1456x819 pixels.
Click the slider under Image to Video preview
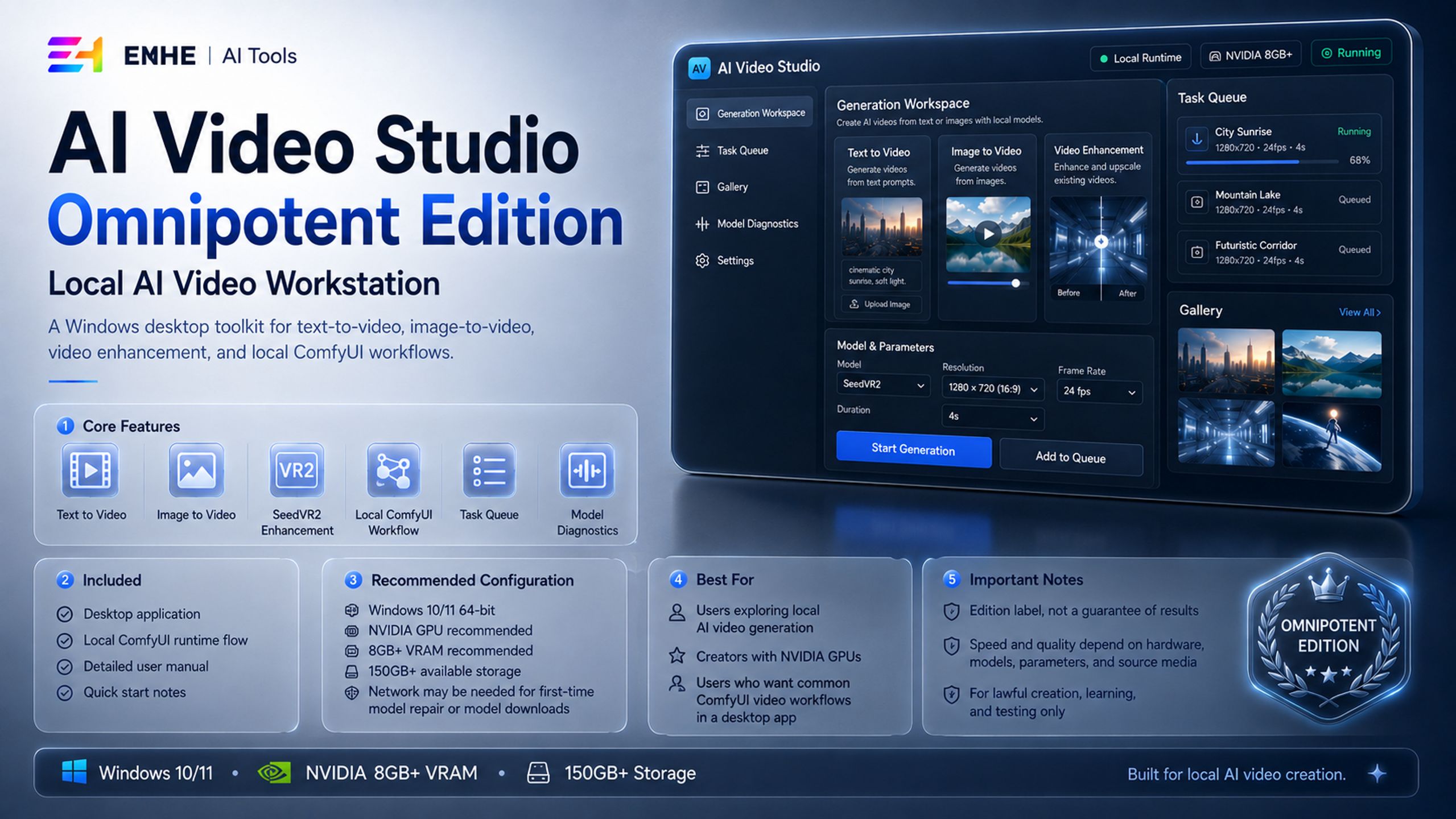(x=987, y=283)
